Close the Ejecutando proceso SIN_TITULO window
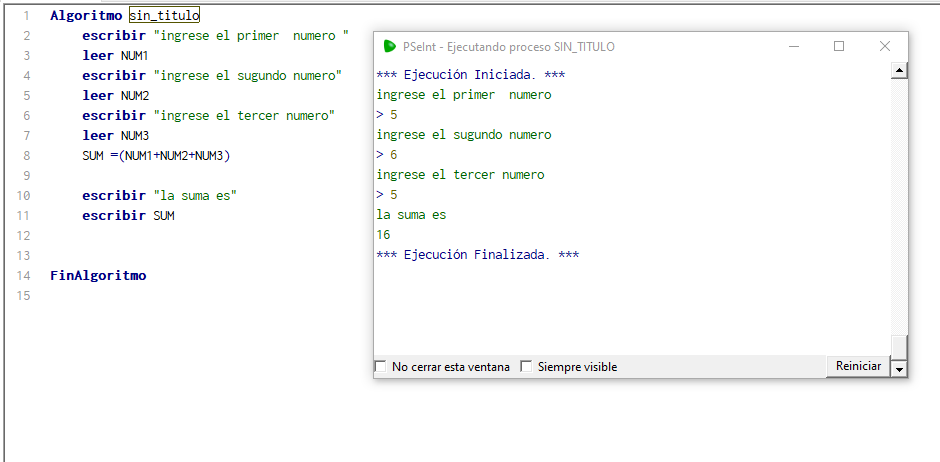The height and width of the screenshot is (462, 940). (884, 46)
